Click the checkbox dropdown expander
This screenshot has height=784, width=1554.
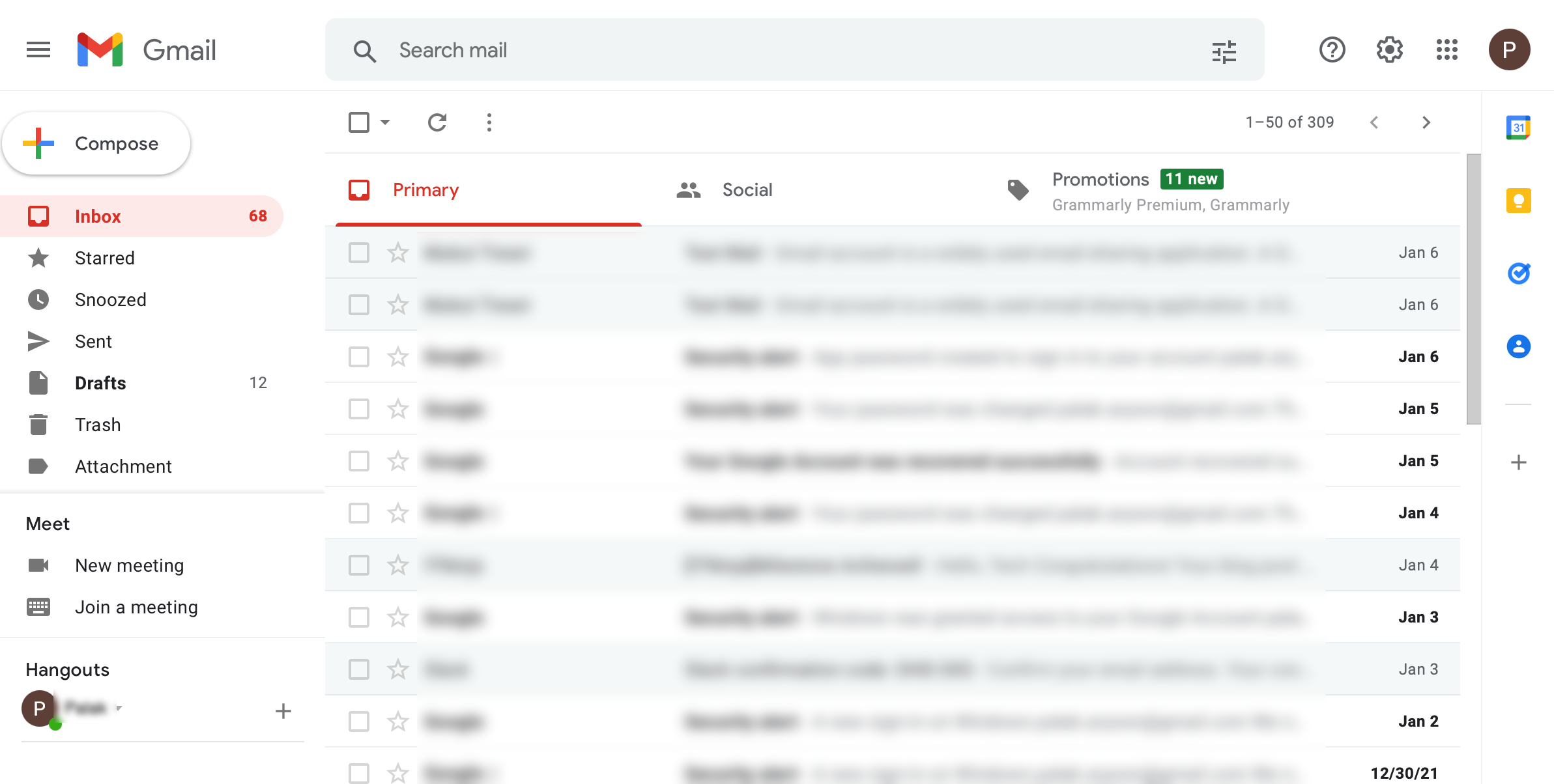click(x=383, y=123)
